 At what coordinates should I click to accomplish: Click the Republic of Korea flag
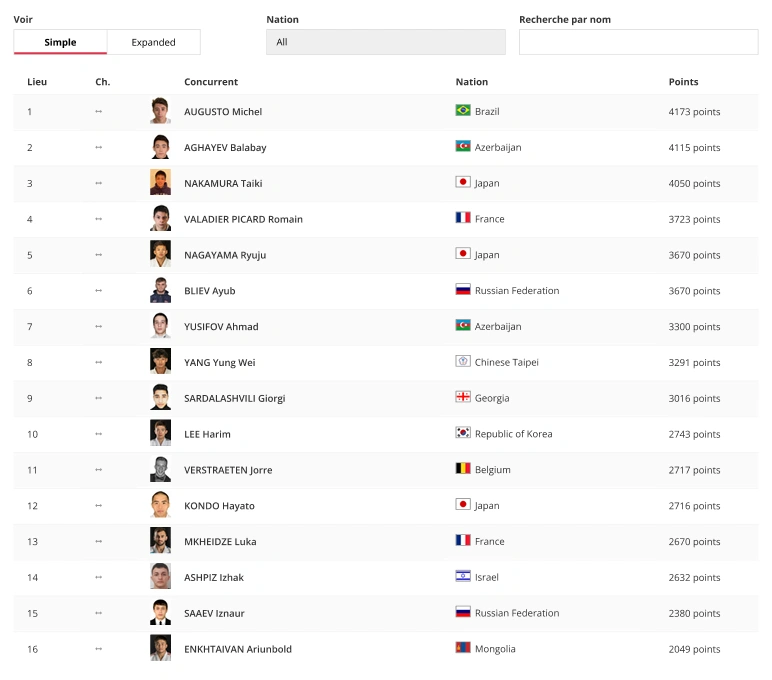click(x=463, y=434)
